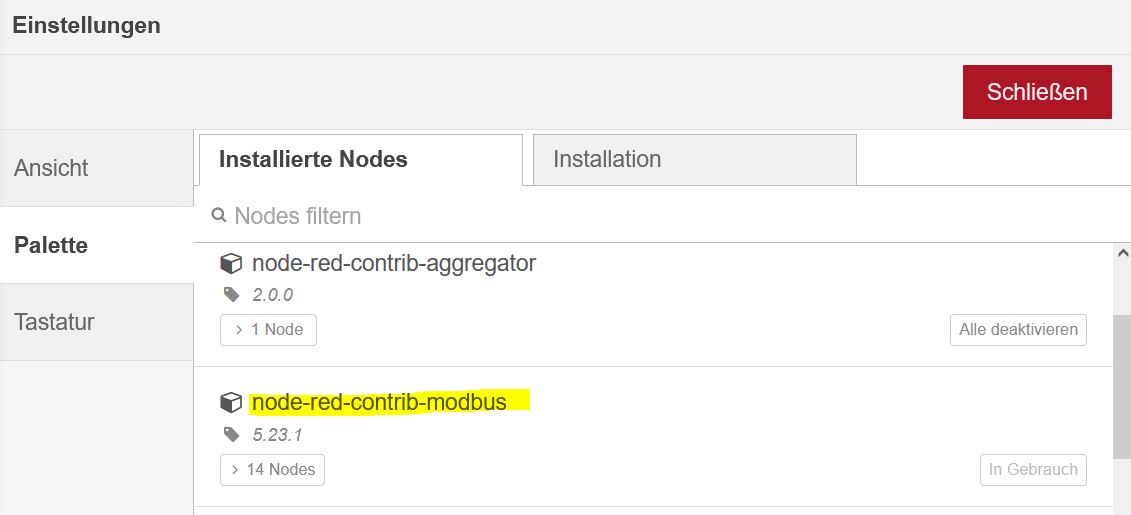1131x515 pixels.
Task: Click the version tag icon beside 5.23.1
Action: (x=232, y=434)
